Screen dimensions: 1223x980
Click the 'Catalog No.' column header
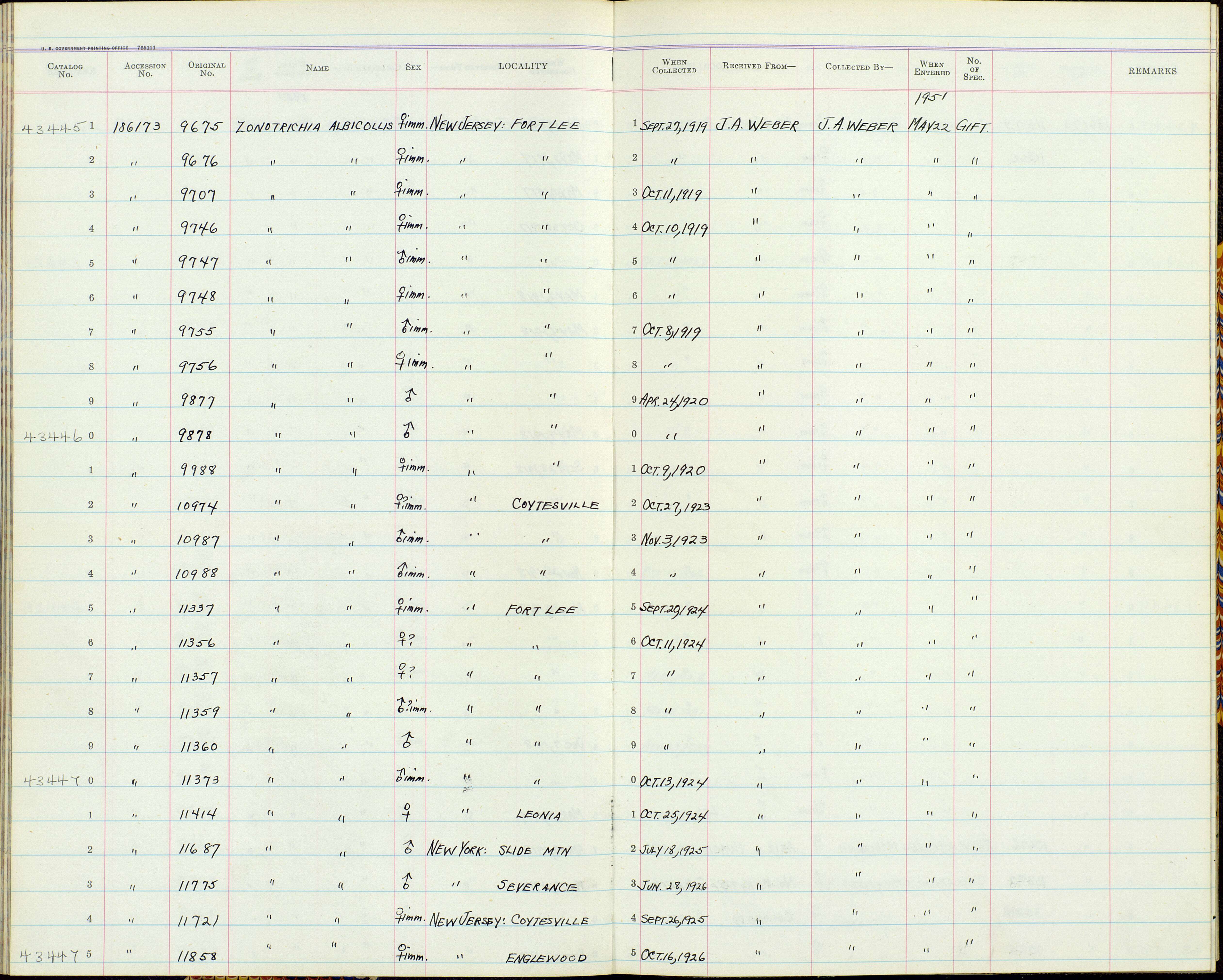65,70
